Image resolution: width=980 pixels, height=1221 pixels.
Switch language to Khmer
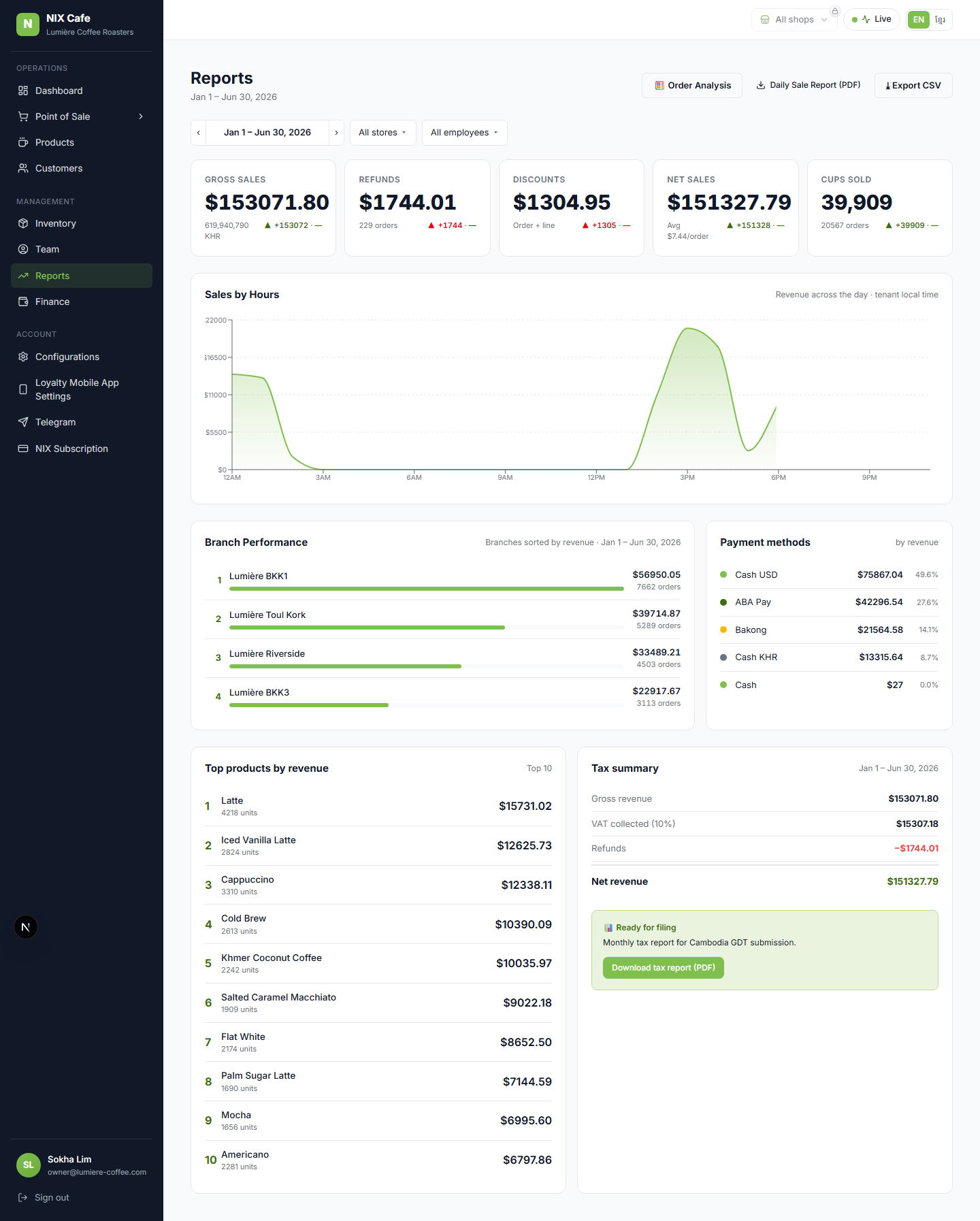(x=941, y=20)
